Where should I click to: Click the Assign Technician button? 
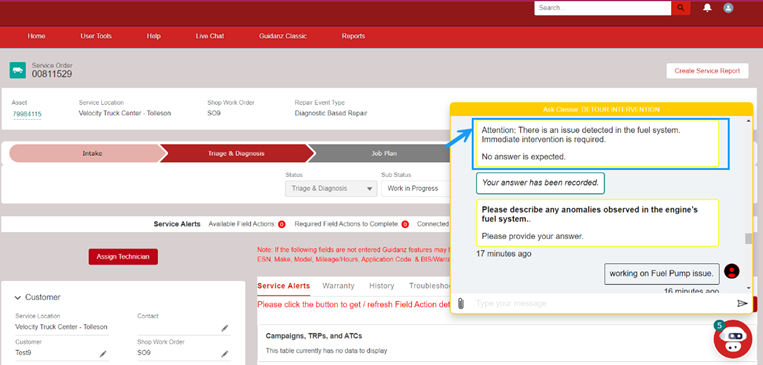[123, 256]
